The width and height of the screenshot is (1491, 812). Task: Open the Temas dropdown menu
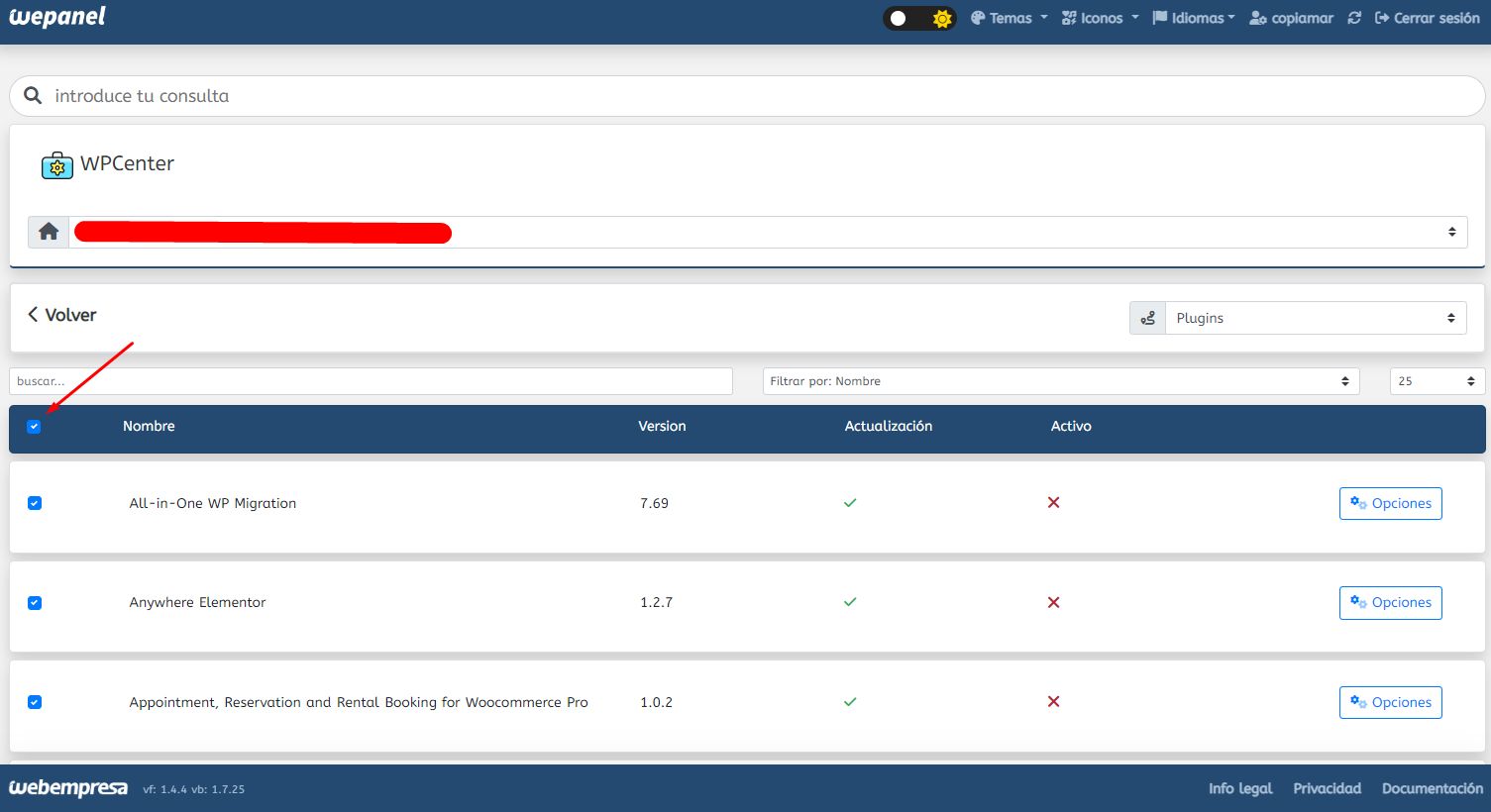1009,18
